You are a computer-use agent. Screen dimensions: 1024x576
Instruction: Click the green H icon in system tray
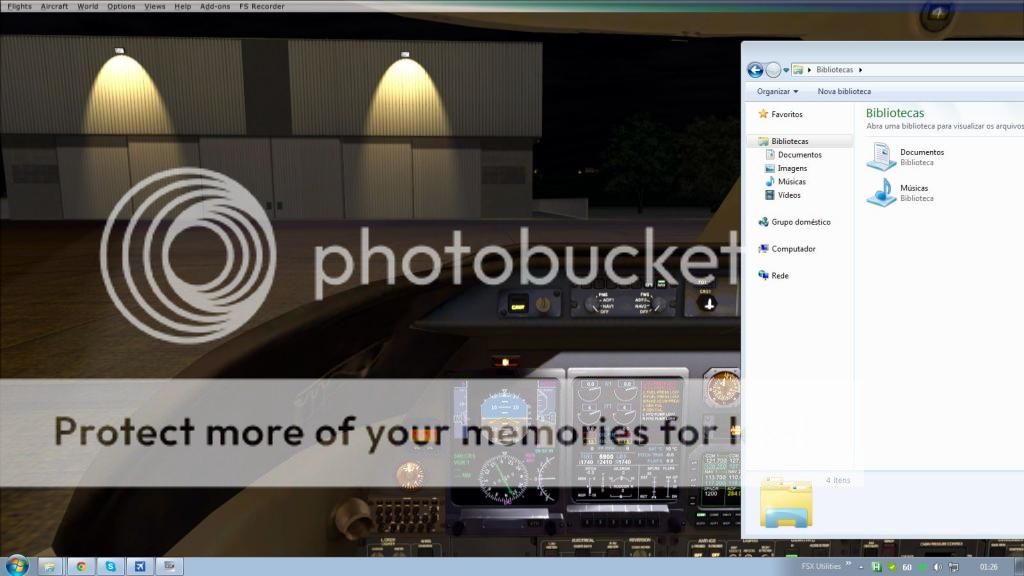click(x=876, y=567)
